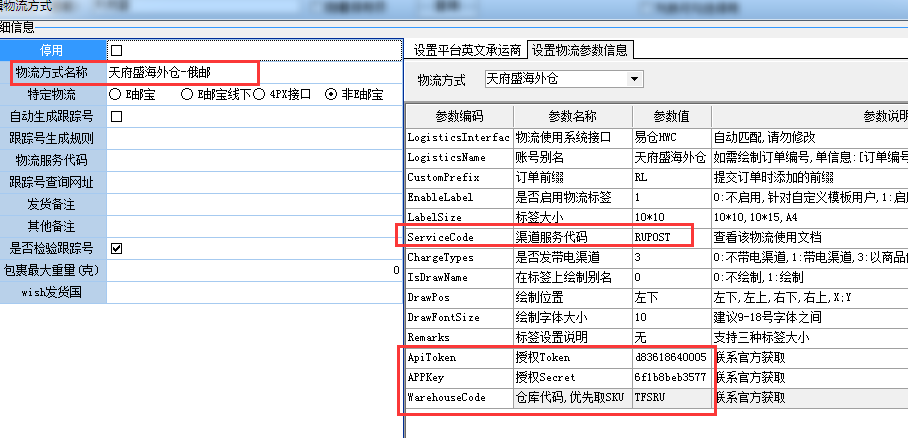Open the 物流方式 dropdown arrow
Screen dimensions: 908x438
coord(634,79)
